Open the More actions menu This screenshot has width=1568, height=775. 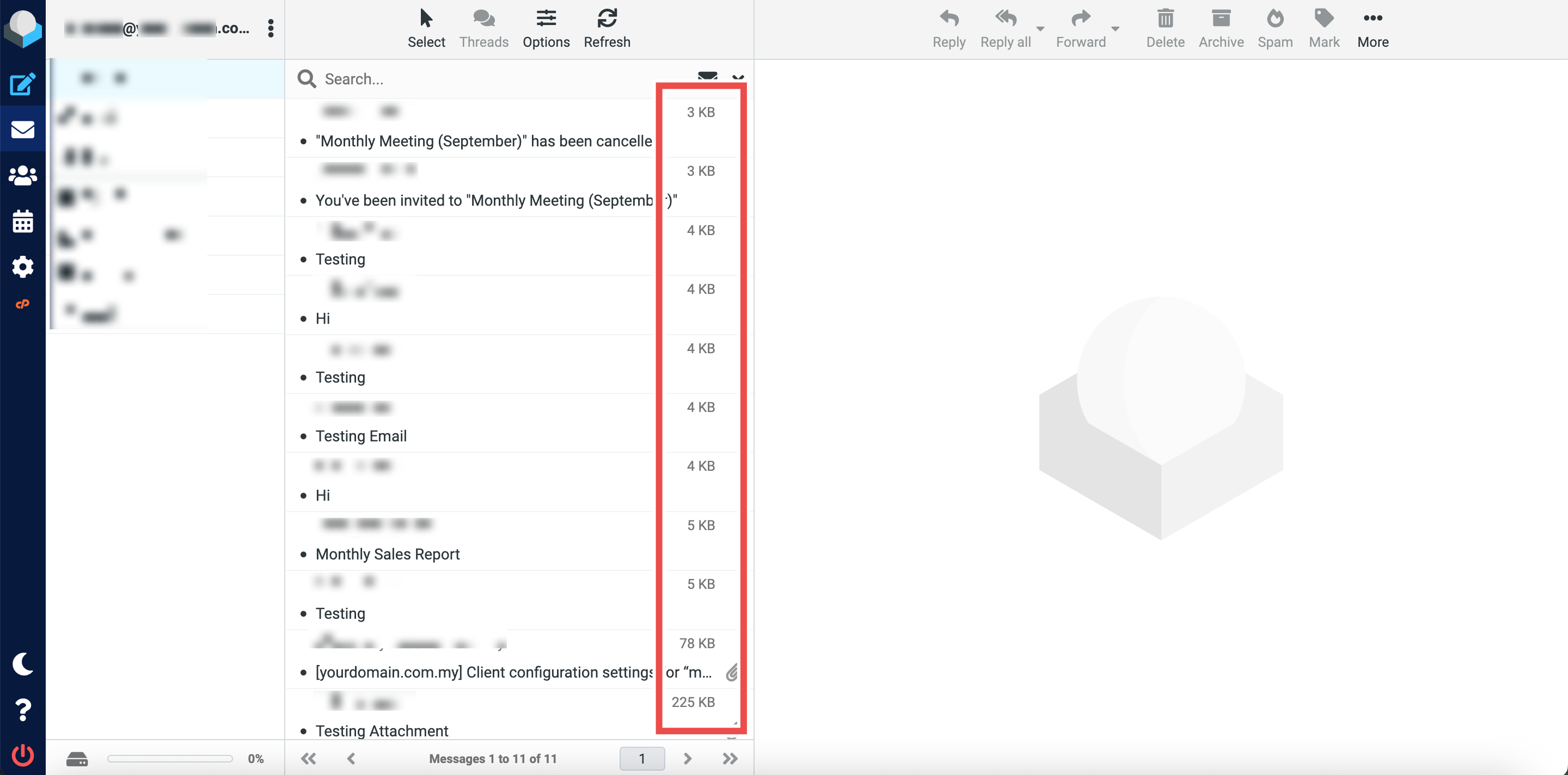click(1372, 28)
